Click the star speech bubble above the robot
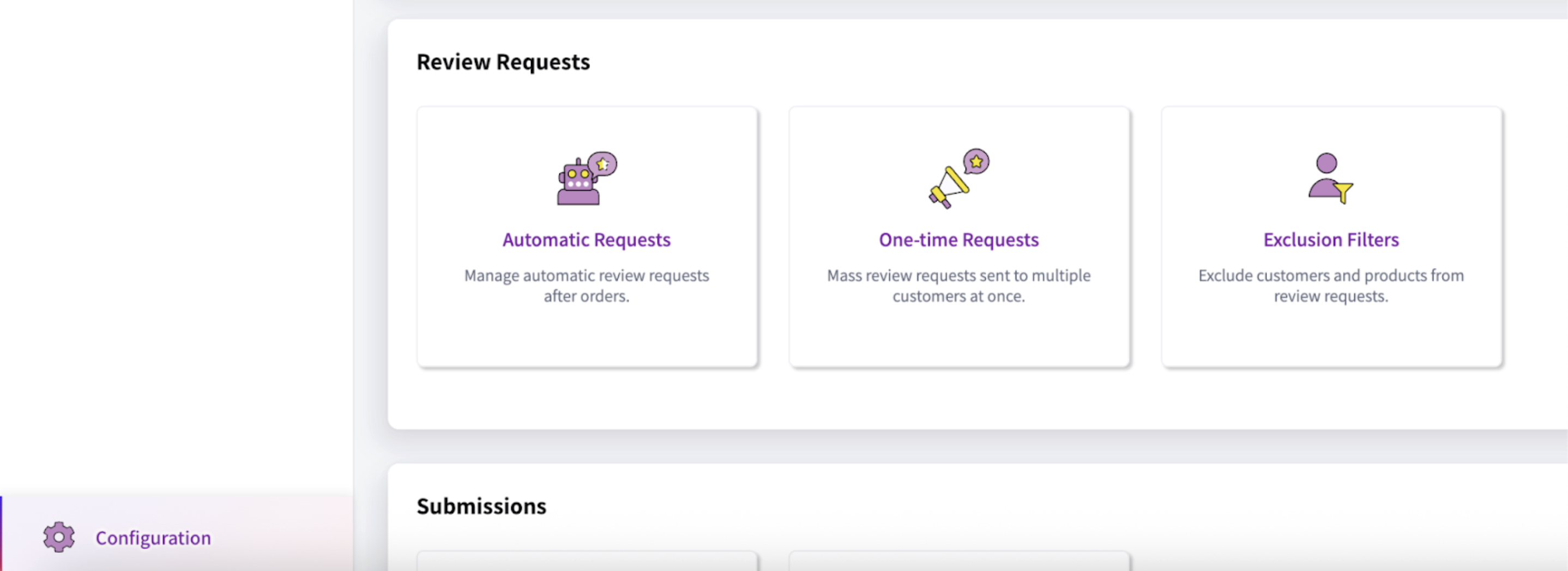 tap(602, 163)
